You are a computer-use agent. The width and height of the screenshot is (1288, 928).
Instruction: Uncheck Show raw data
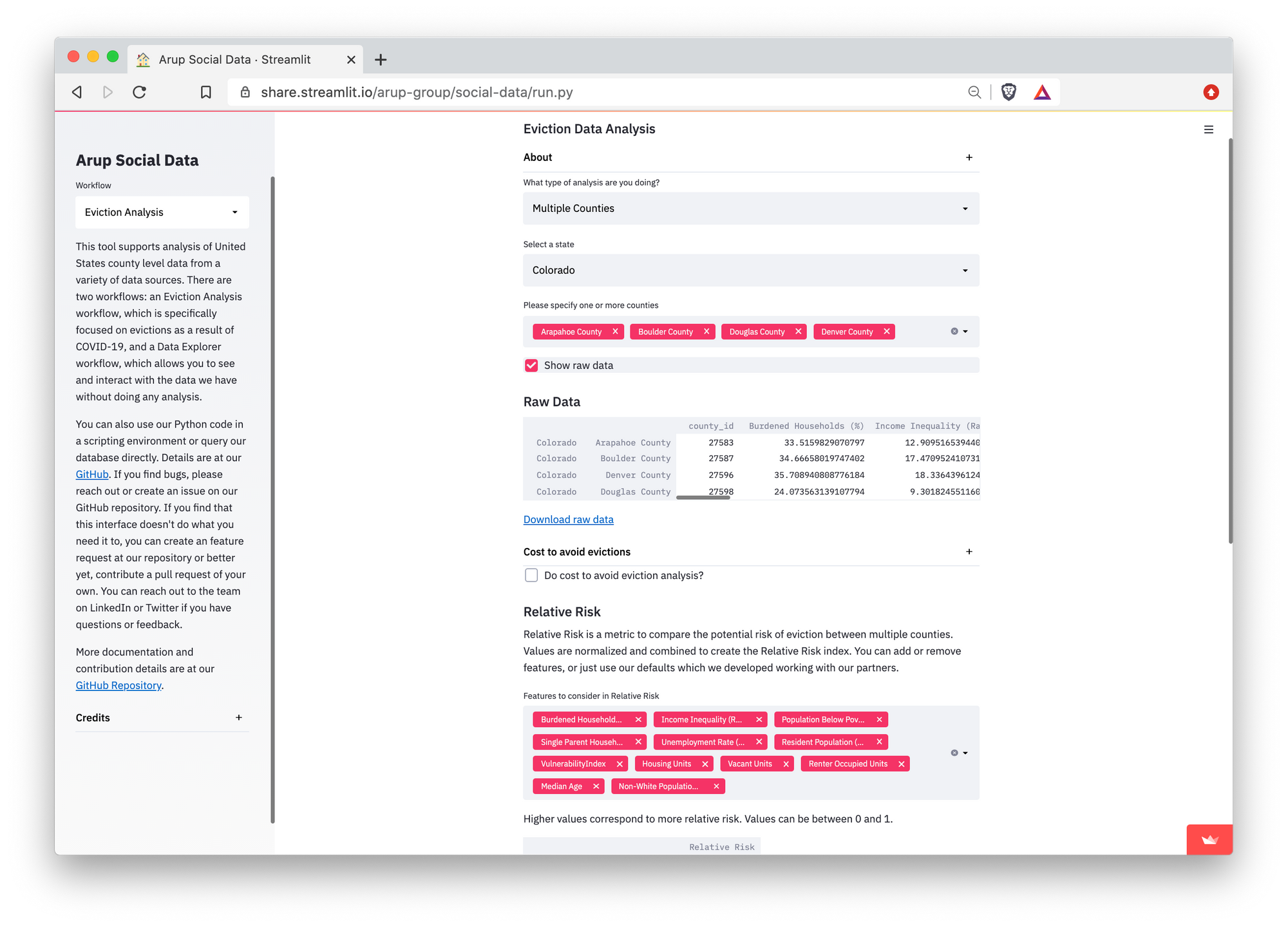click(531, 365)
